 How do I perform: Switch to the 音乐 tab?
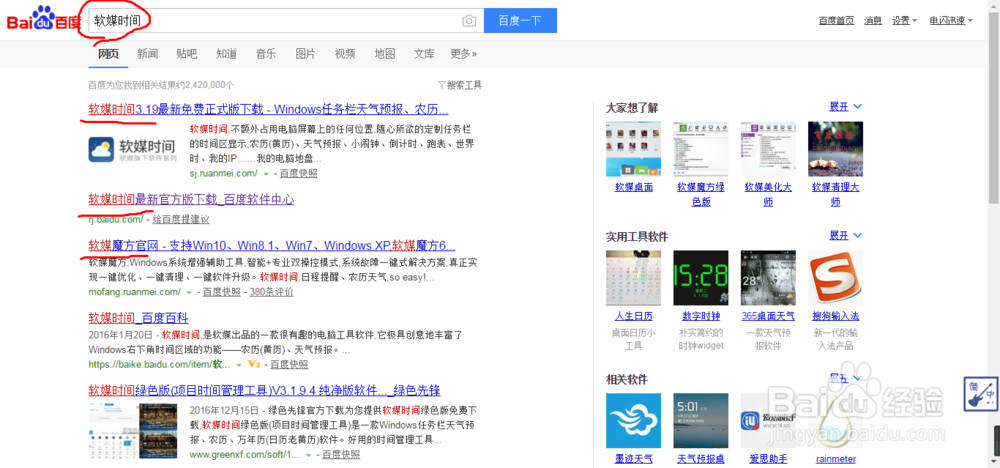tap(266, 54)
